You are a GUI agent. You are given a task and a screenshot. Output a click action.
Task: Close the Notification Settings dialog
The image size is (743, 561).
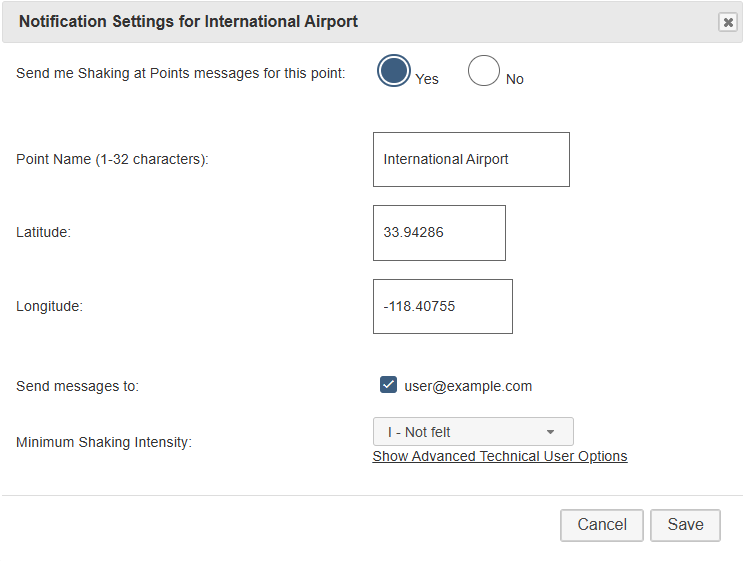point(728,22)
